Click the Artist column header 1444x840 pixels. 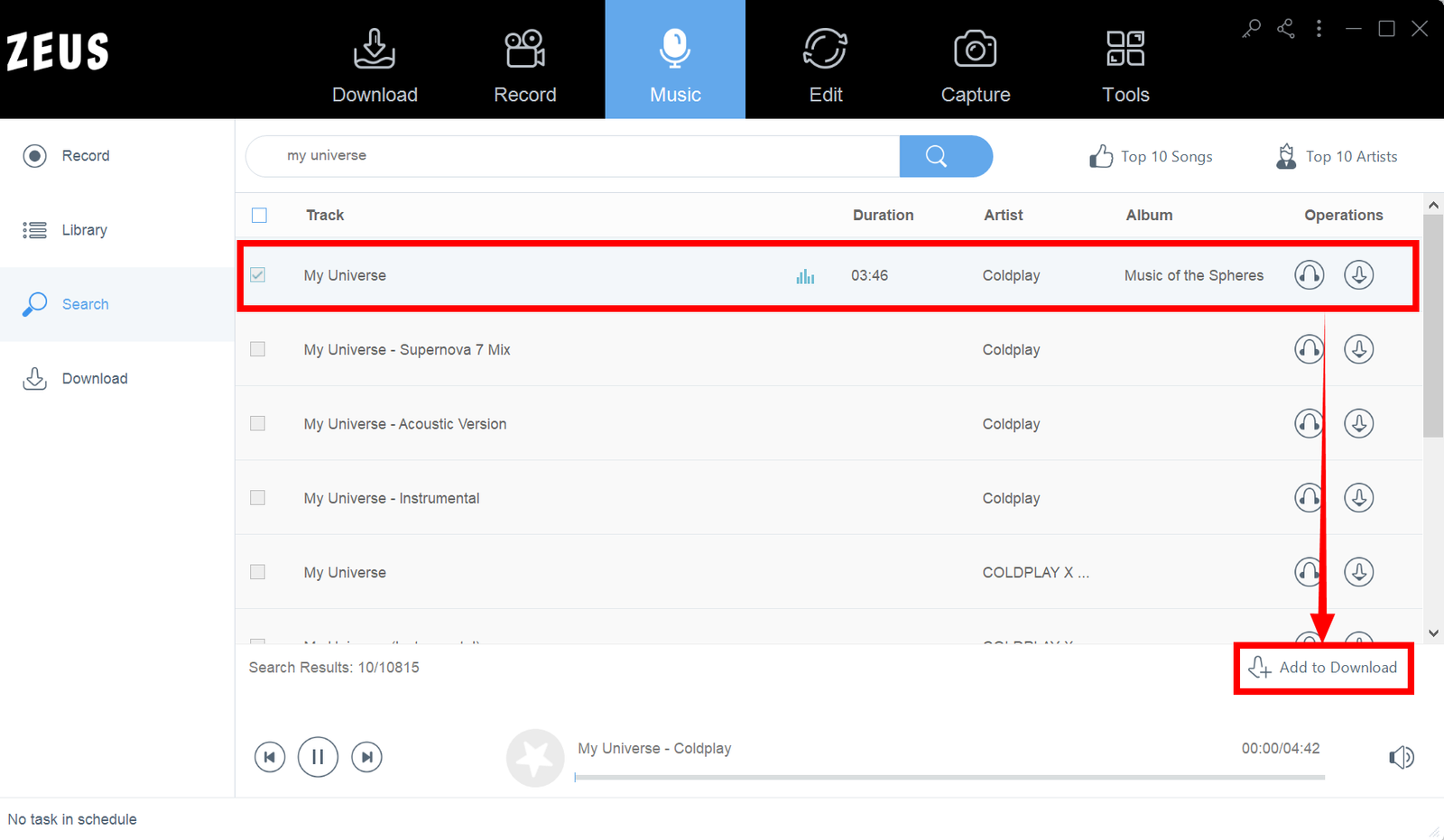1004,215
